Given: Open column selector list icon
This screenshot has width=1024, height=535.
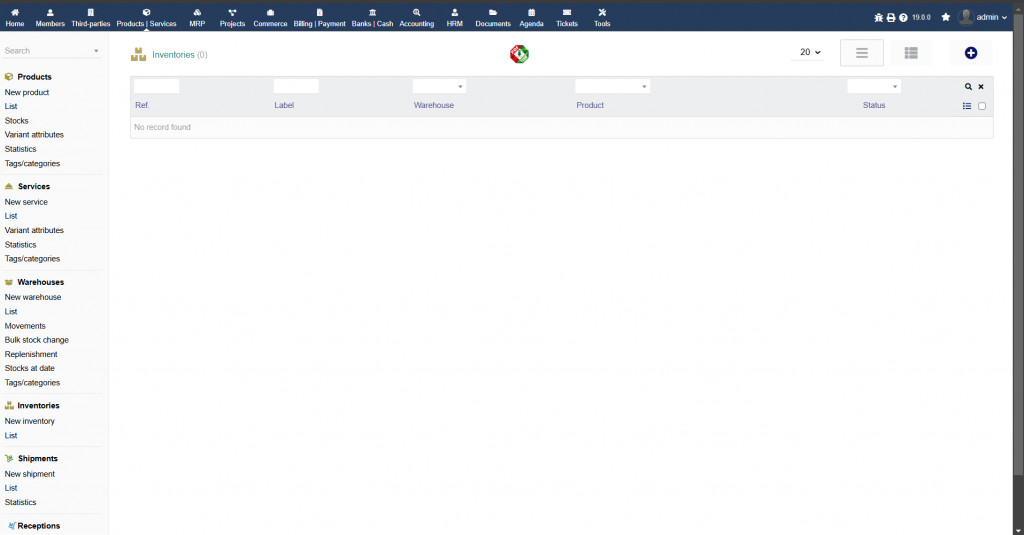Looking at the screenshot, I should point(967,106).
